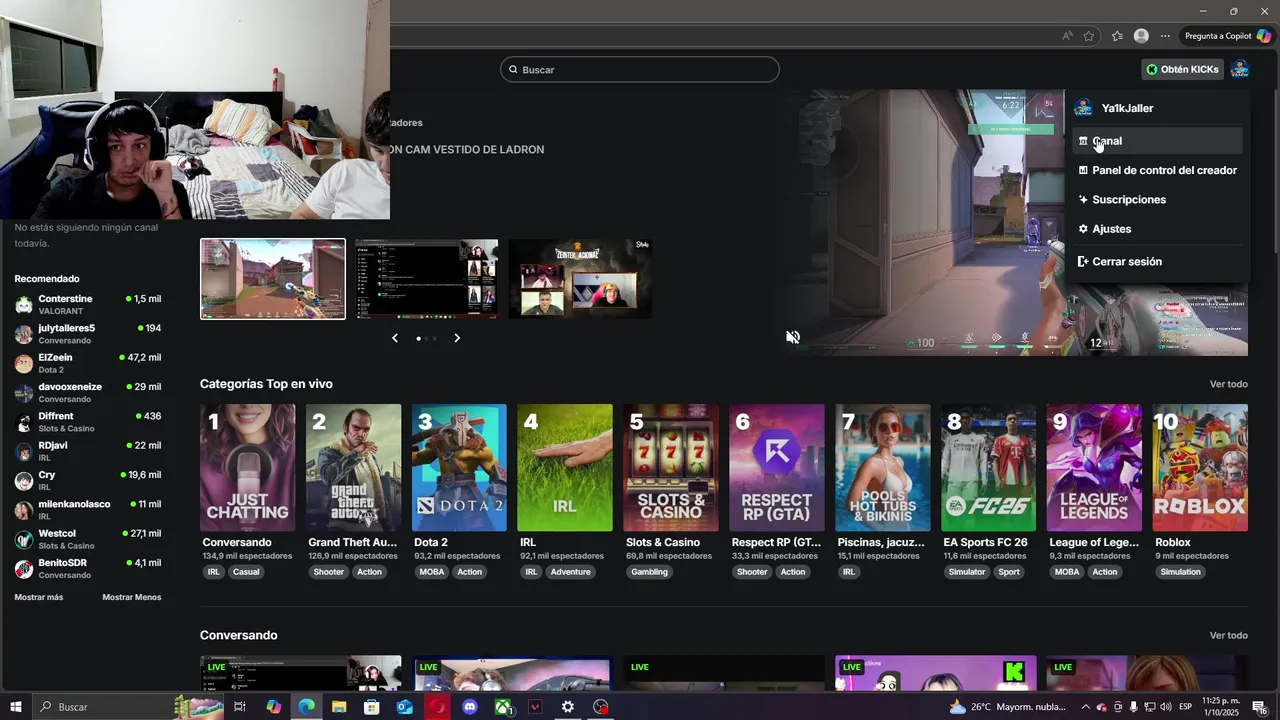Open the Roblox category card
1280x720 pixels.
[1200, 468]
